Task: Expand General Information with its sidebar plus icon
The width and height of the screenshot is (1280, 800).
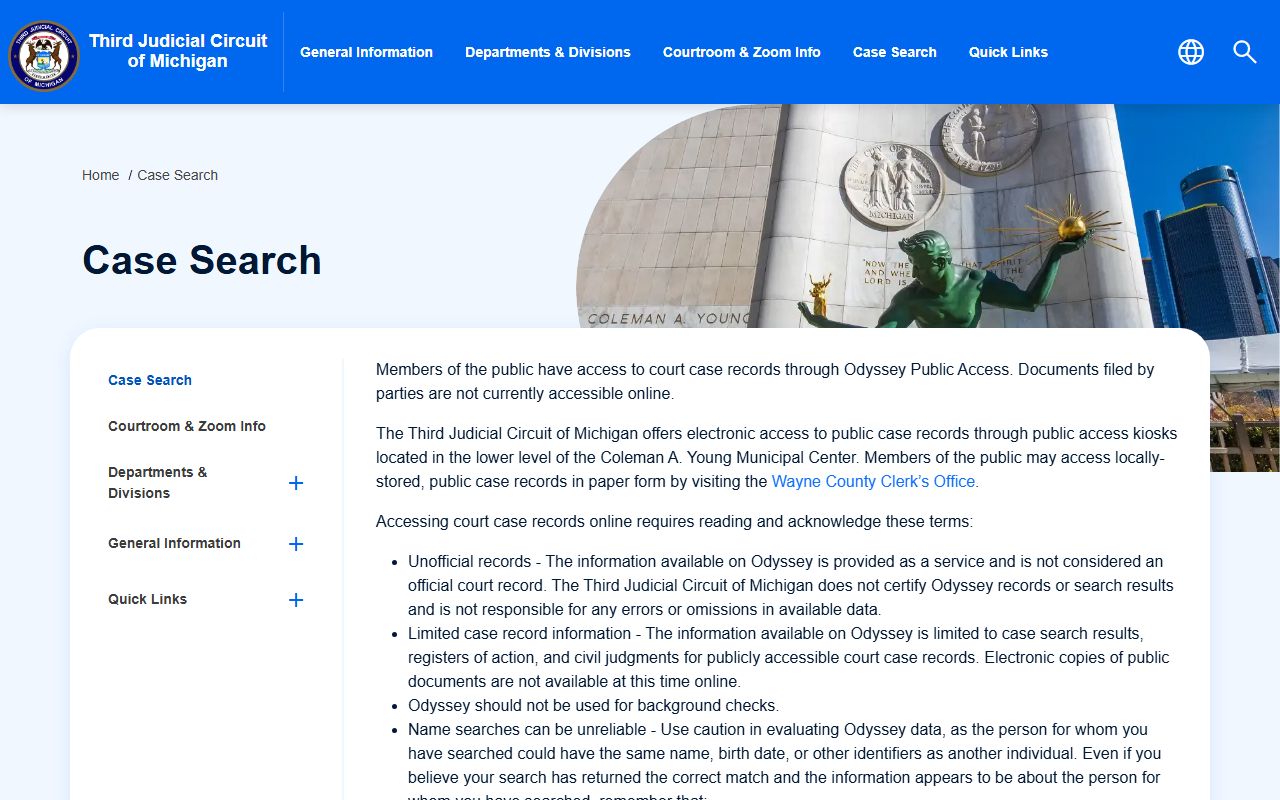Action: pyautogui.click(x=296, y=544)
